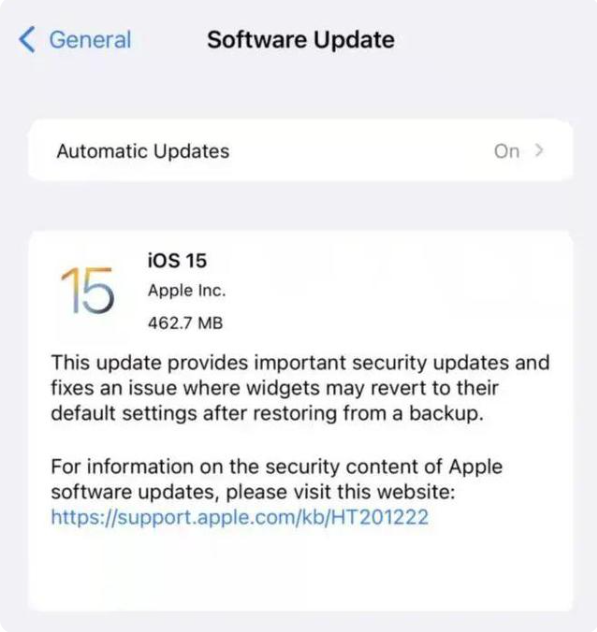This screenshot has height=632, width=597.
Task: Select the Apple Inc. developer label
Action: click(x=187, y=291)
